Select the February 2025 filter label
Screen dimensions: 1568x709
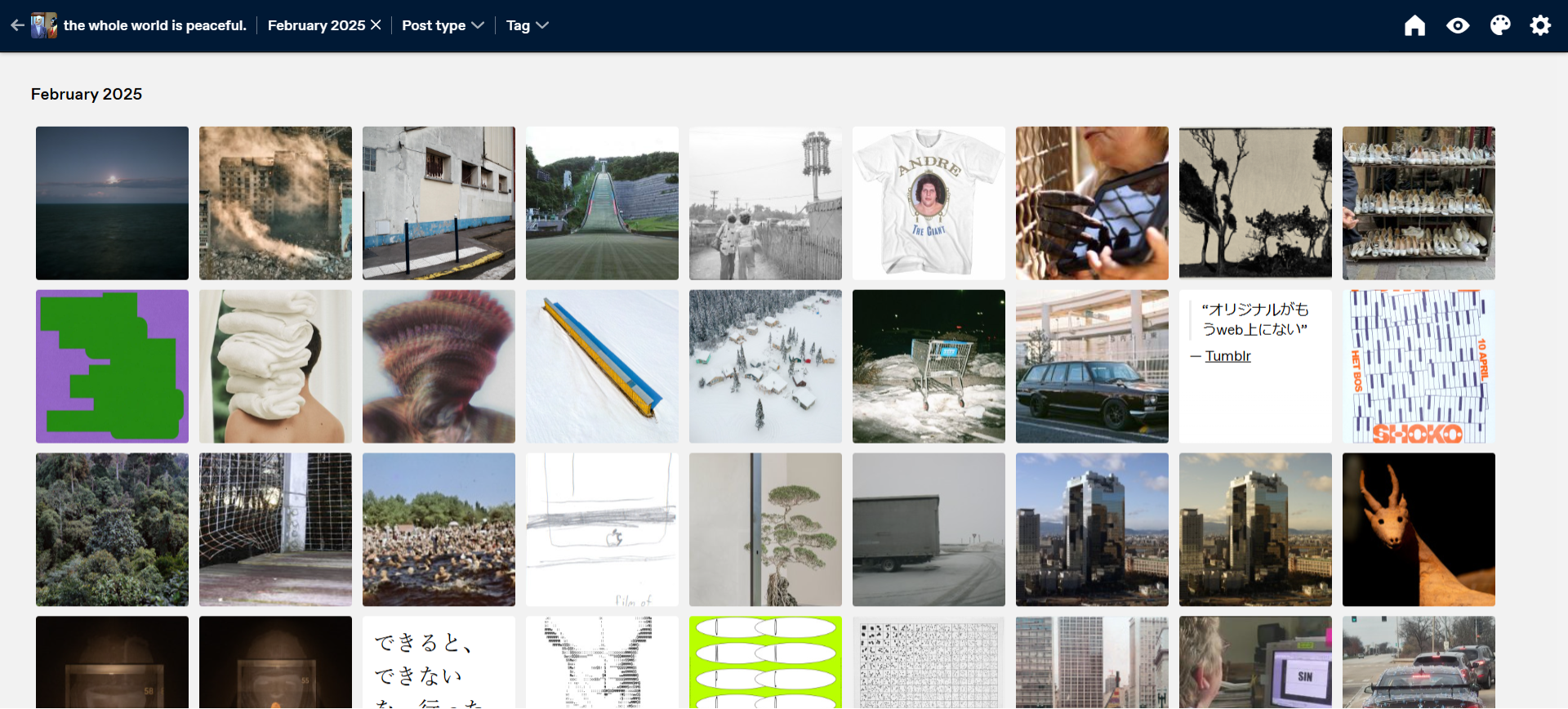316,25
